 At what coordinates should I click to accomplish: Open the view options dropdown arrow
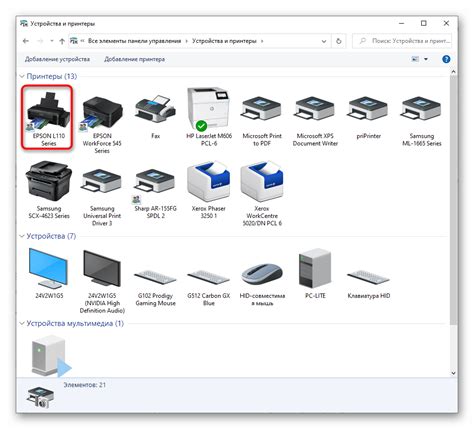pos(426,59)
